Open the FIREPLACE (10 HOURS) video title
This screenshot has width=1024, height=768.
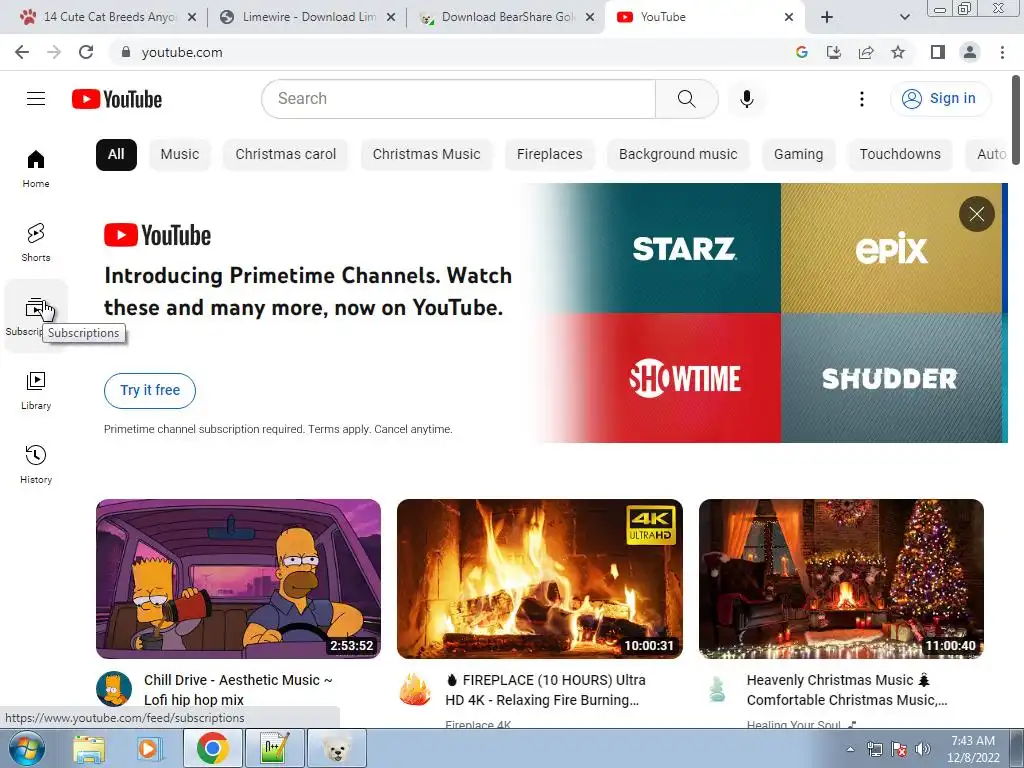click(545, 690)
